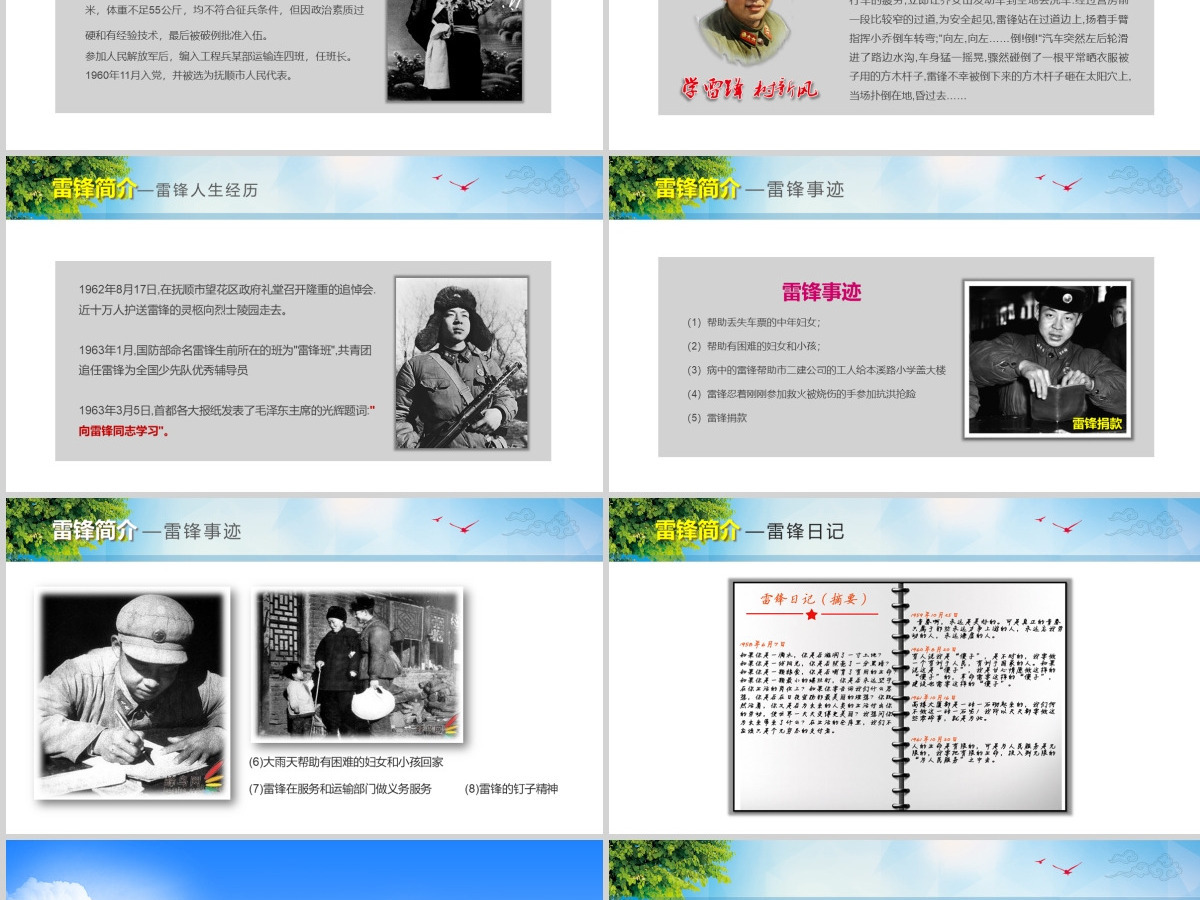Screen dimensions: 1200x900
Task: Click the pink title 雷锋事迹
Action: 821,292
